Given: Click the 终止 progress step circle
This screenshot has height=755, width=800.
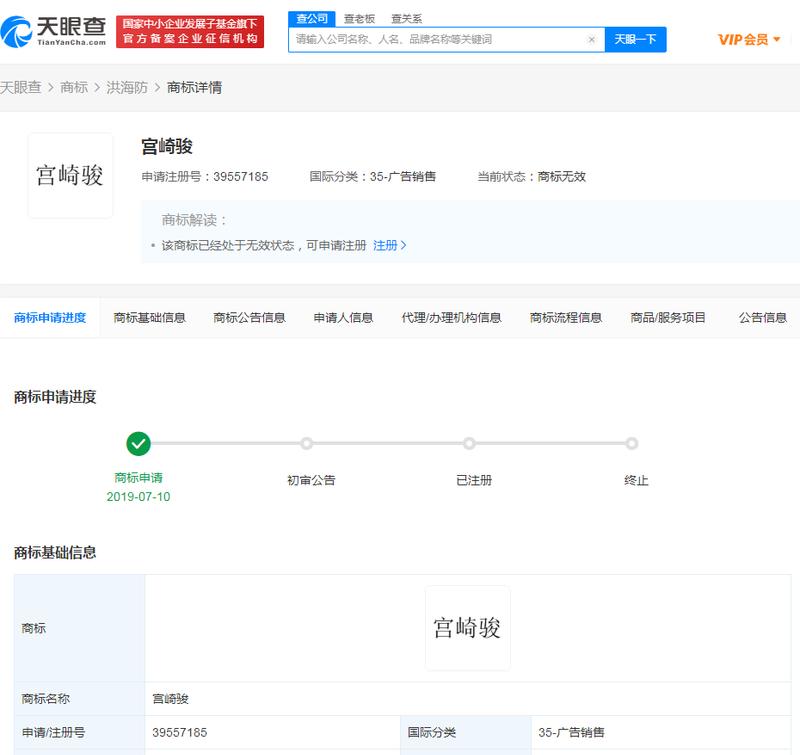Looking at the screenshot, I should coord(632,443).
